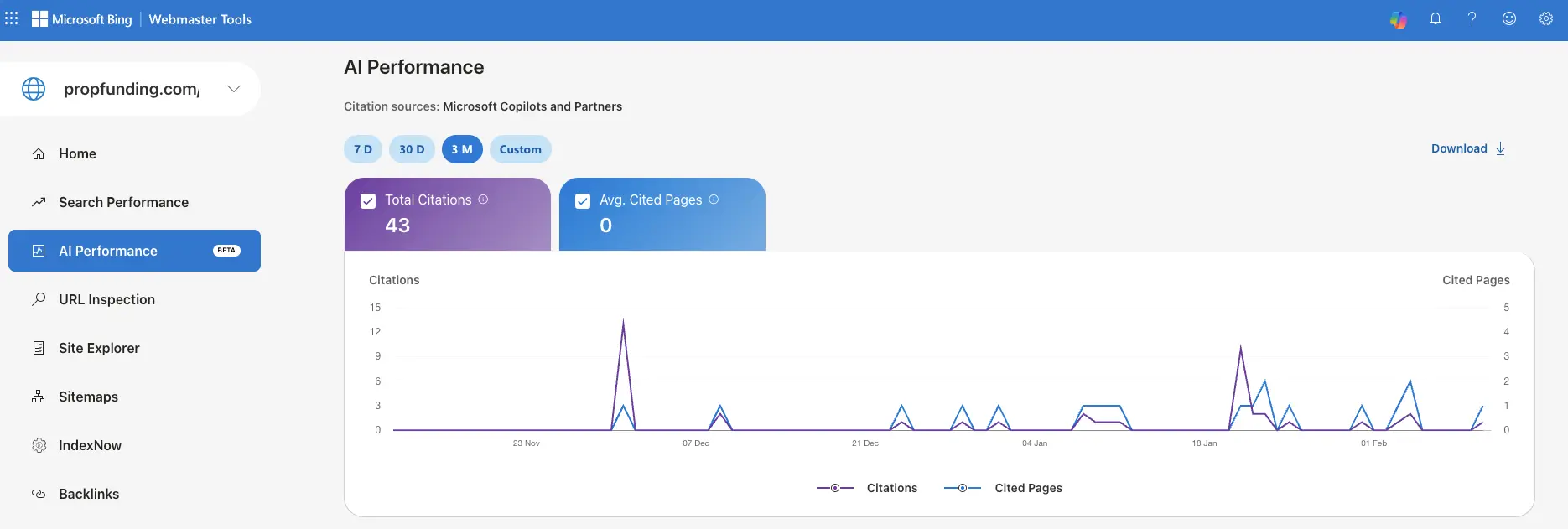Open Backlinks in the sidebar
Image resolution: width=1568 pixels, height=529 pixels.
[134, 494]
